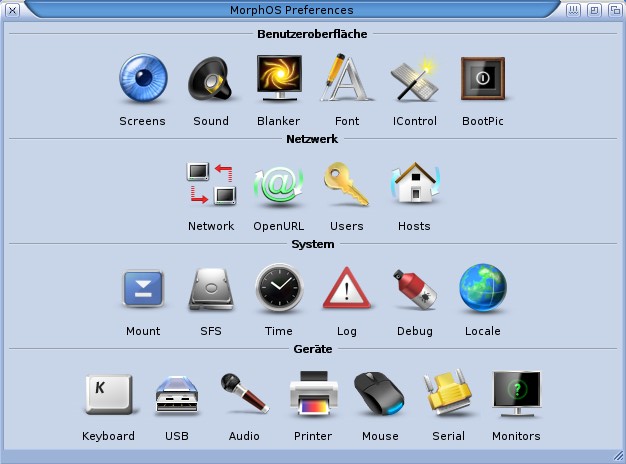Image resolution: width=626 pixels, height=464 pixels.
Task: Open the Time clock icon
Action: [279, 288]
